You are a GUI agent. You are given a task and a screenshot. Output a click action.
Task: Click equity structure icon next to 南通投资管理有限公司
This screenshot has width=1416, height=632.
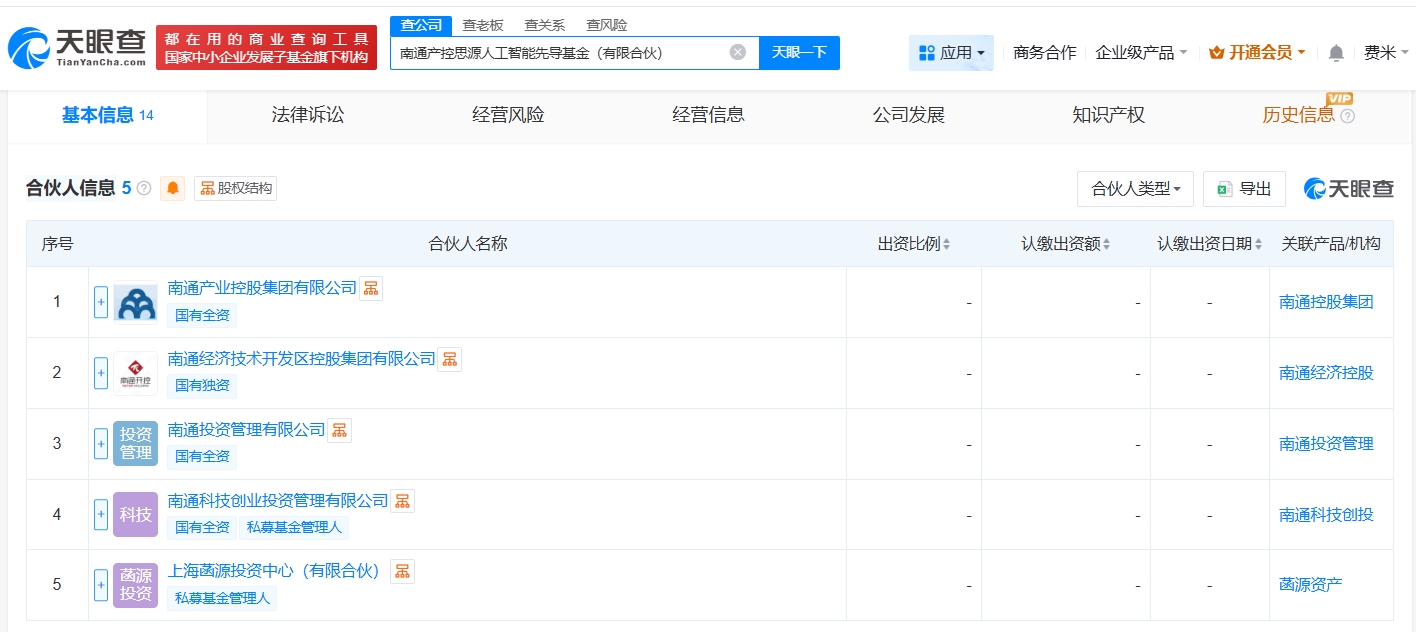(340, 430)
